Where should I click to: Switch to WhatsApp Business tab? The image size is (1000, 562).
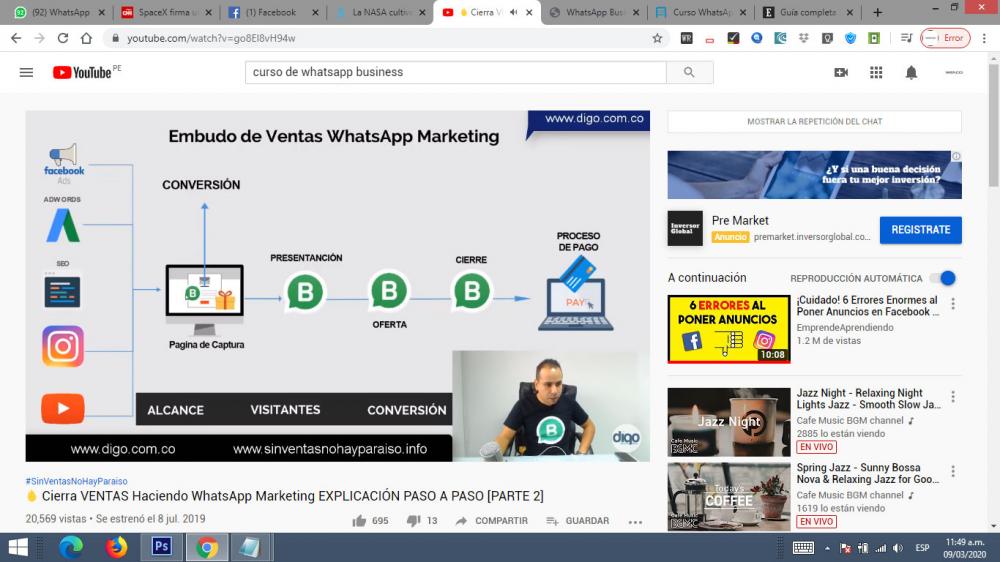594,12
